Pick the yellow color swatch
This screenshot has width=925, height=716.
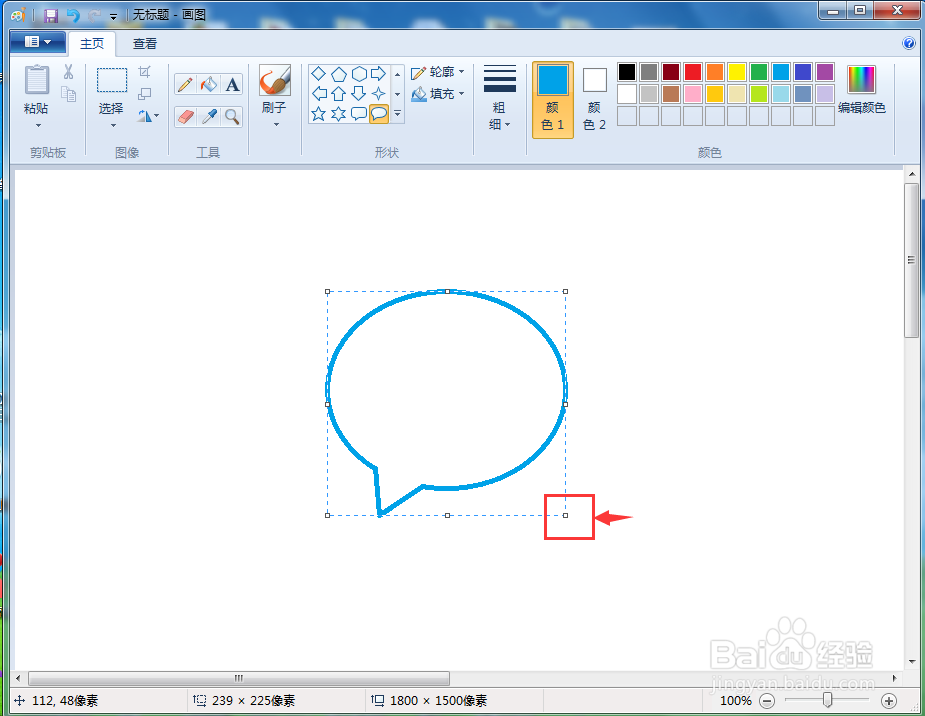point(737,72)
